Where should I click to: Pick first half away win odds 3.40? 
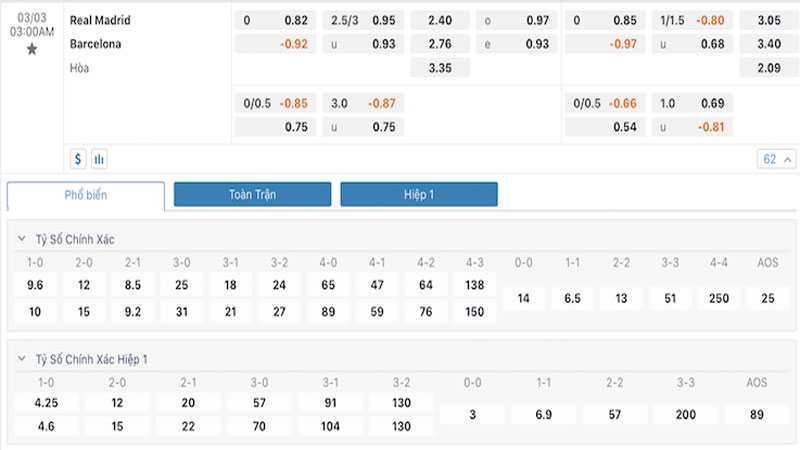pos(769,44)
